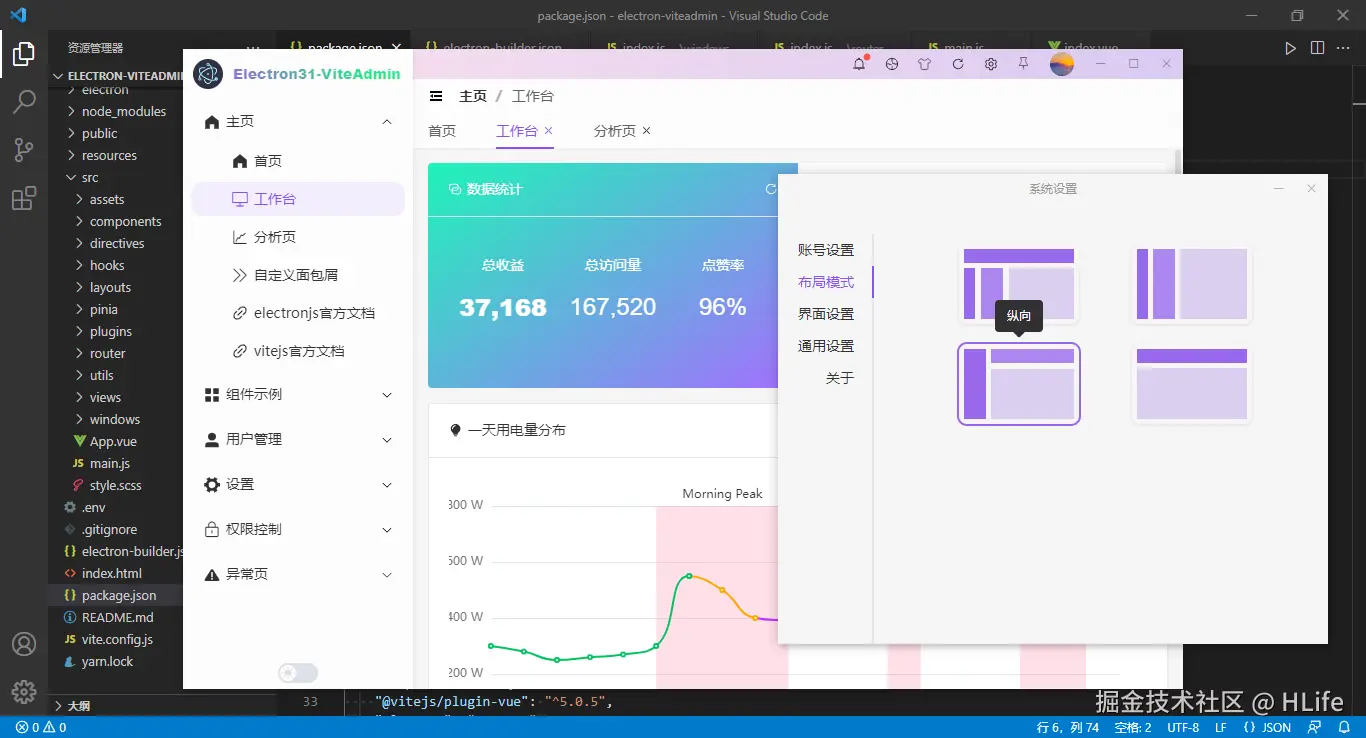Close the 工作台 tab with its x
Viewport: 1366px width, 738px height.
(548, 131)
